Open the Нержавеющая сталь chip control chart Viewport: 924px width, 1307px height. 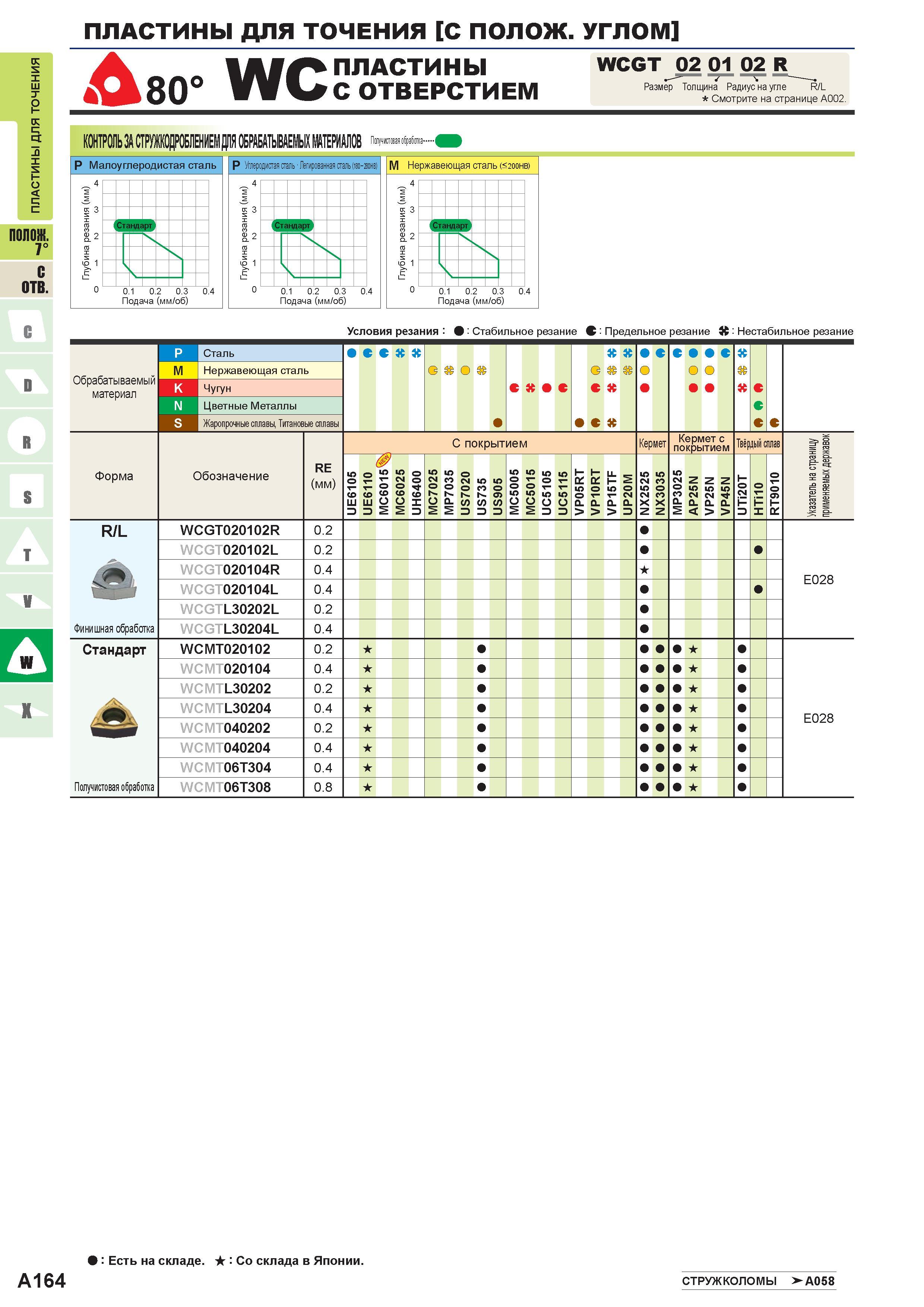[x=462, y=233]
